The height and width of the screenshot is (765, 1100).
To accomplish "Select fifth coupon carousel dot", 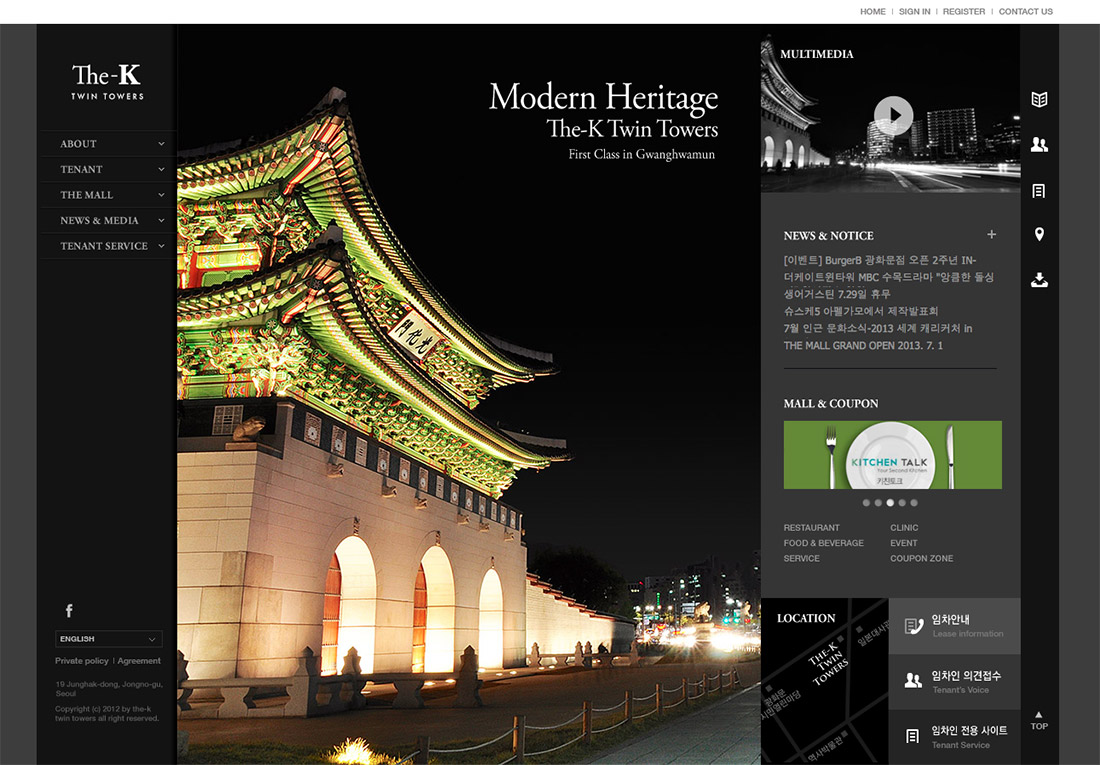I will coord(914,503).
